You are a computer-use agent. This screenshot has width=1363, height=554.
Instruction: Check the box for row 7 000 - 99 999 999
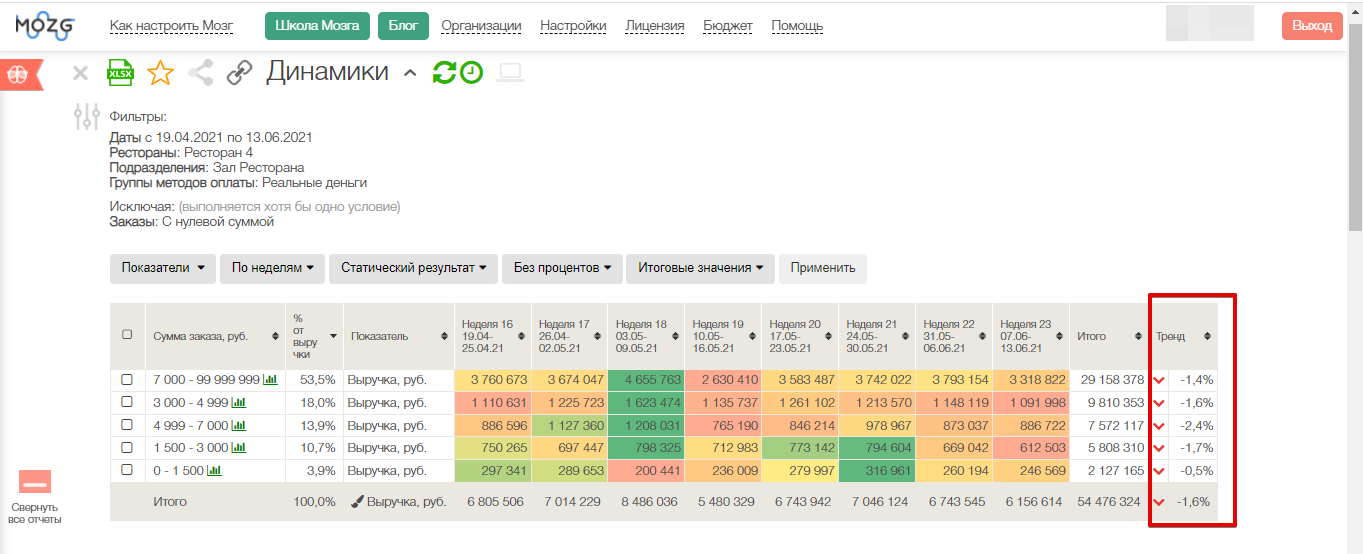point(127,380)
